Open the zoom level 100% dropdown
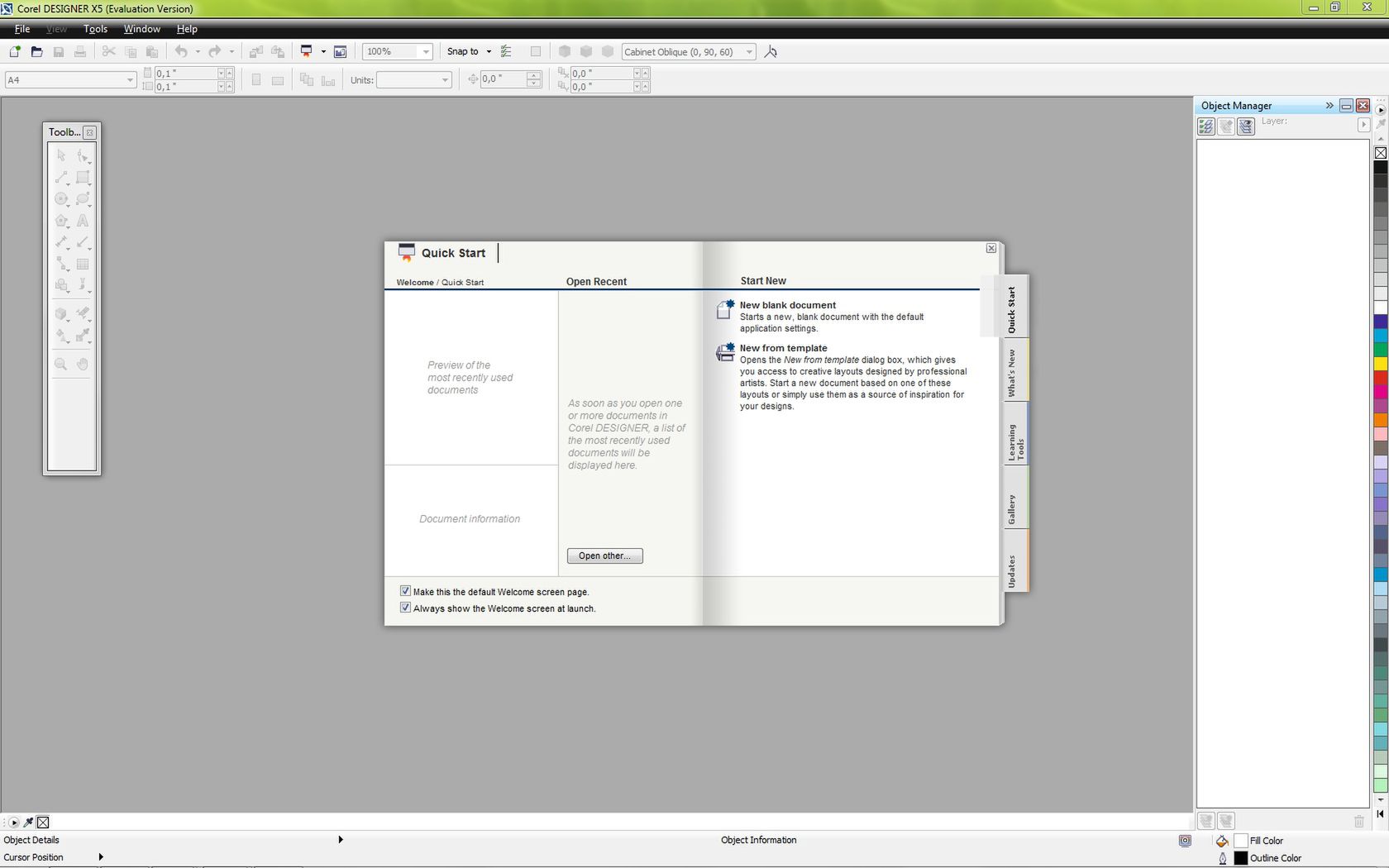The image size is (1389, 868). click(x=426, y=51)
